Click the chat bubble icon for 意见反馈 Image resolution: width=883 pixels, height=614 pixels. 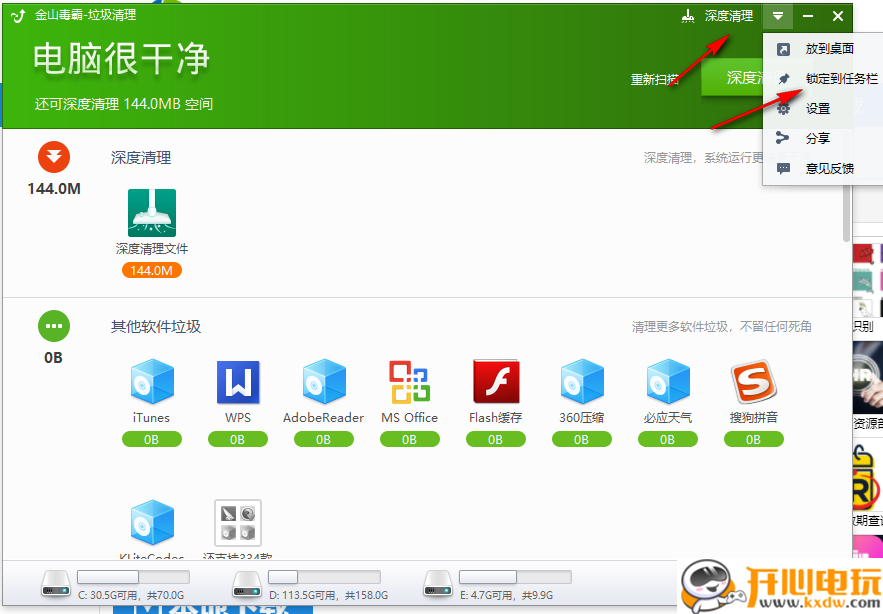click(x=783, y=168)
